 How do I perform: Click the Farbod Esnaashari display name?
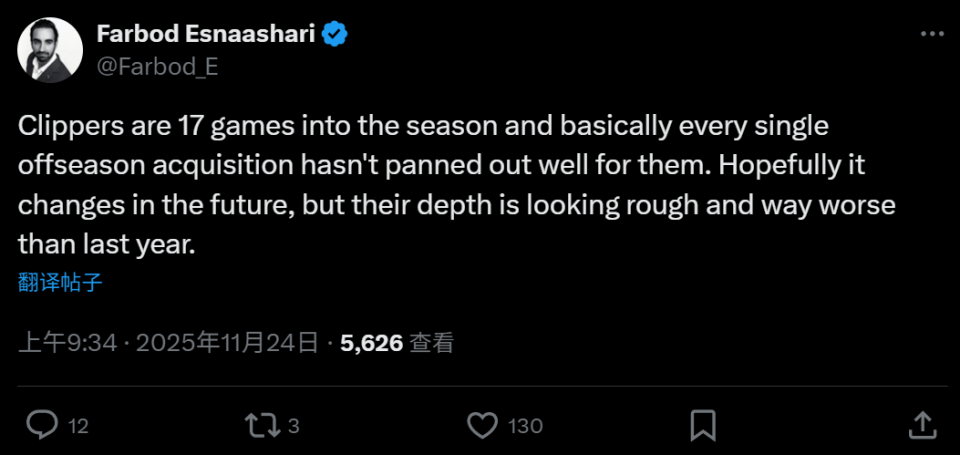pyautogui.click(x=207, y=34)
